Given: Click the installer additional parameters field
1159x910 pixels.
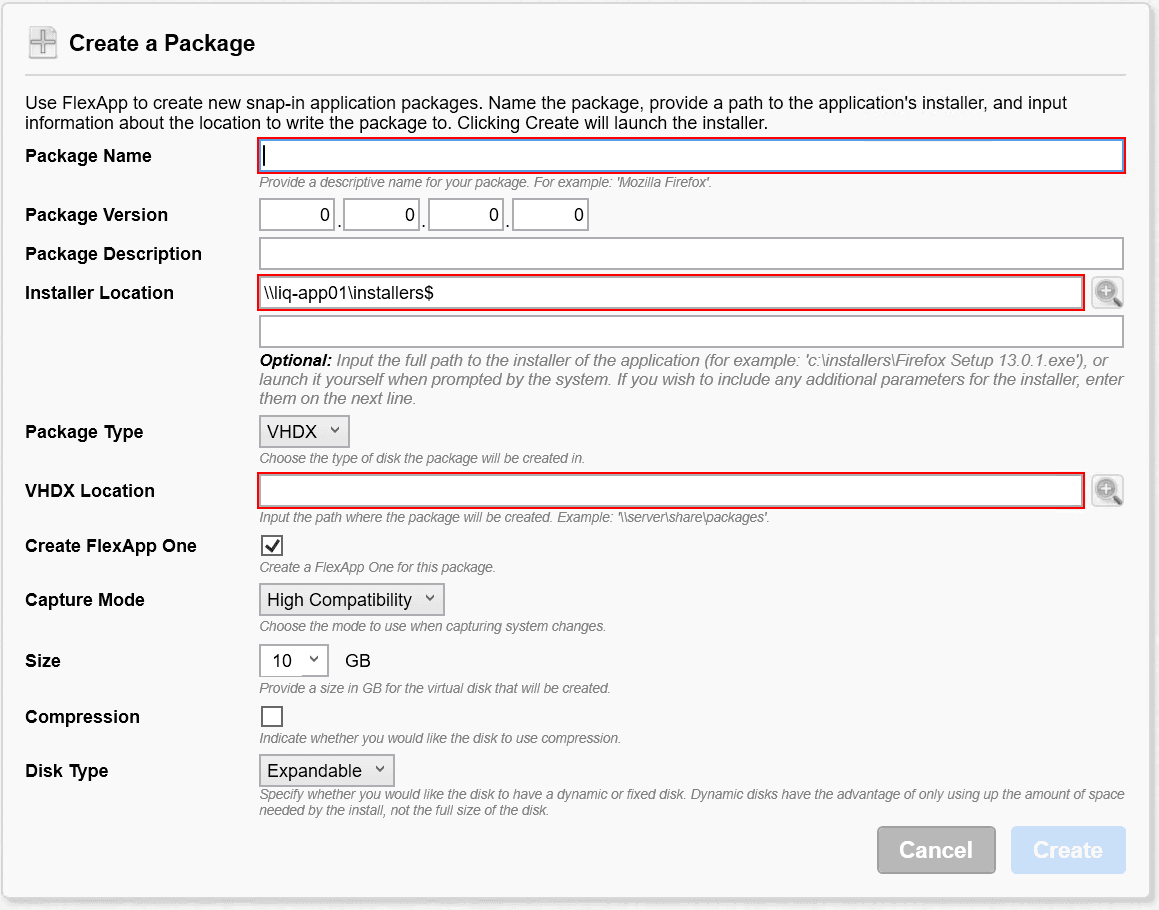Looking at the screenshot, I should tap(691, 332).
